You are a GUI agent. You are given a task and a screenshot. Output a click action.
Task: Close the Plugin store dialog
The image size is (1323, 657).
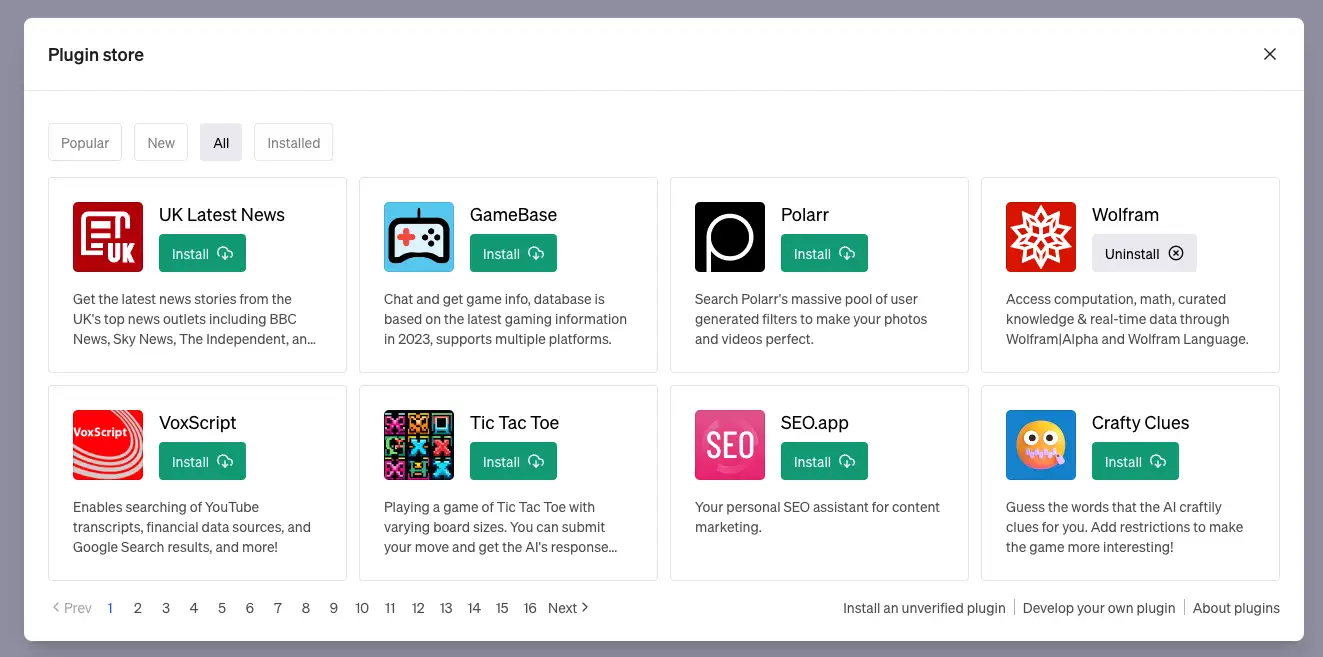tap(1269, 54)
